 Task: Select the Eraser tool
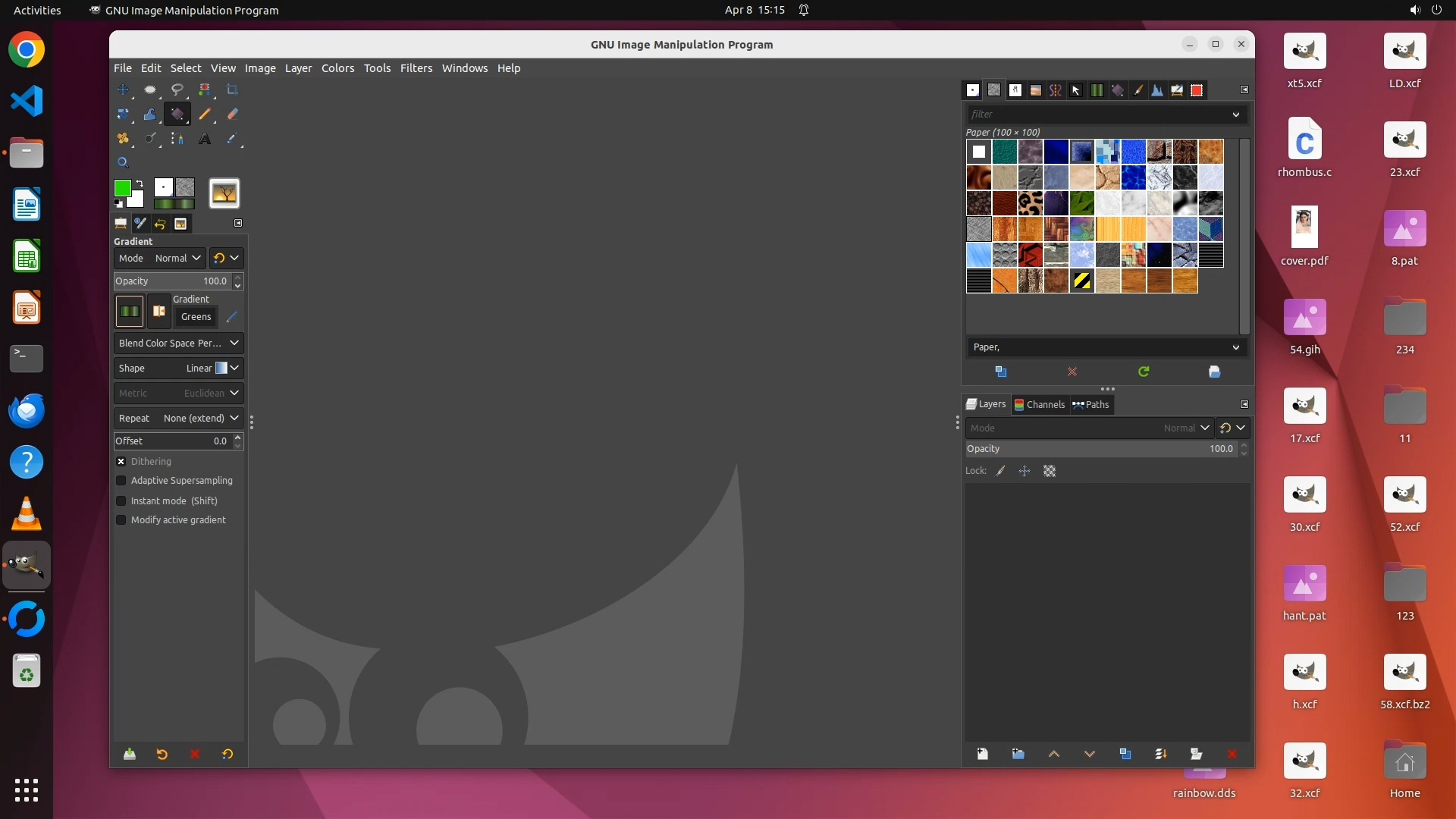232,115
